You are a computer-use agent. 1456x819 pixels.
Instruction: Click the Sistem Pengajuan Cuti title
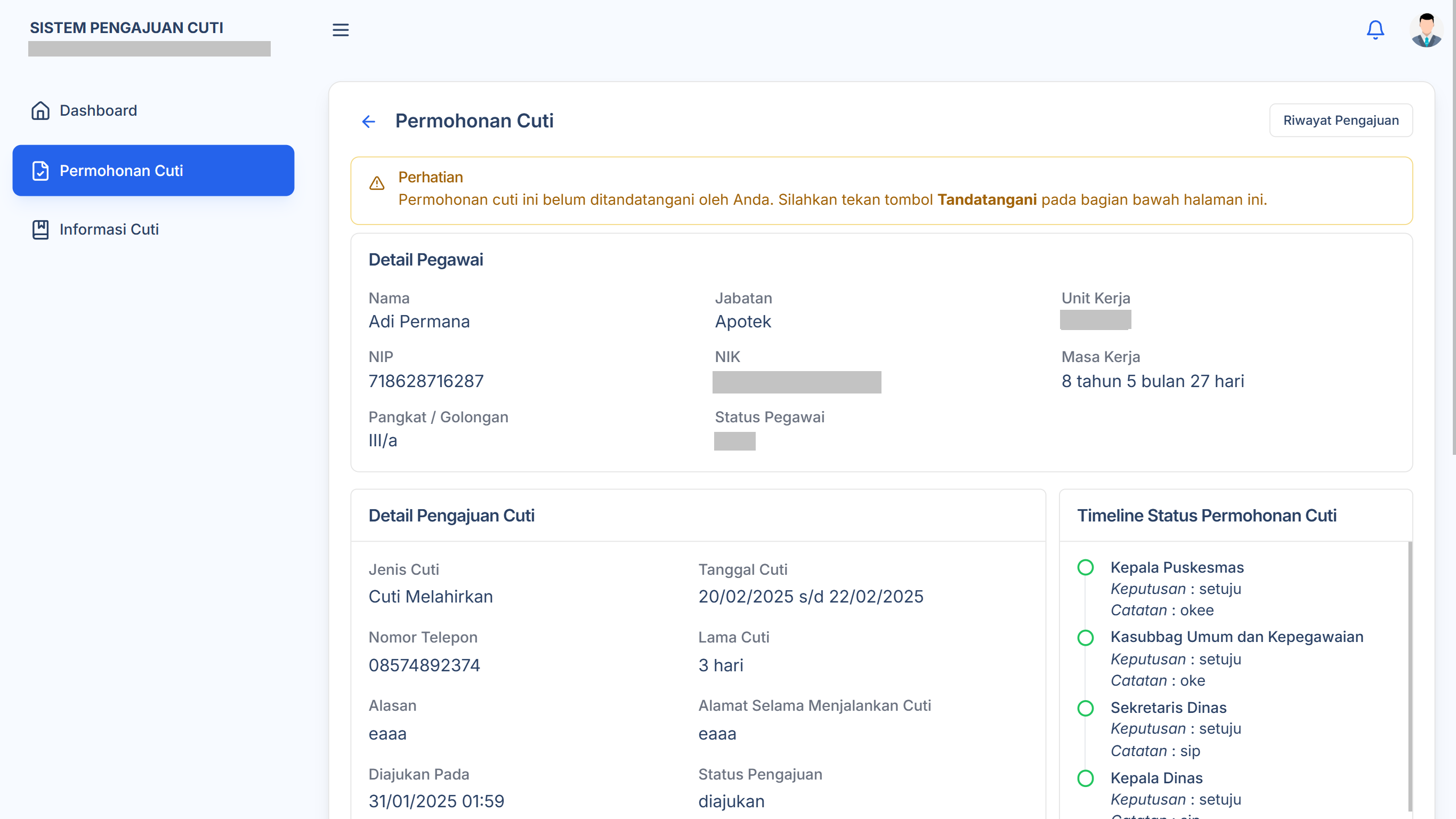tap(127, 27)
